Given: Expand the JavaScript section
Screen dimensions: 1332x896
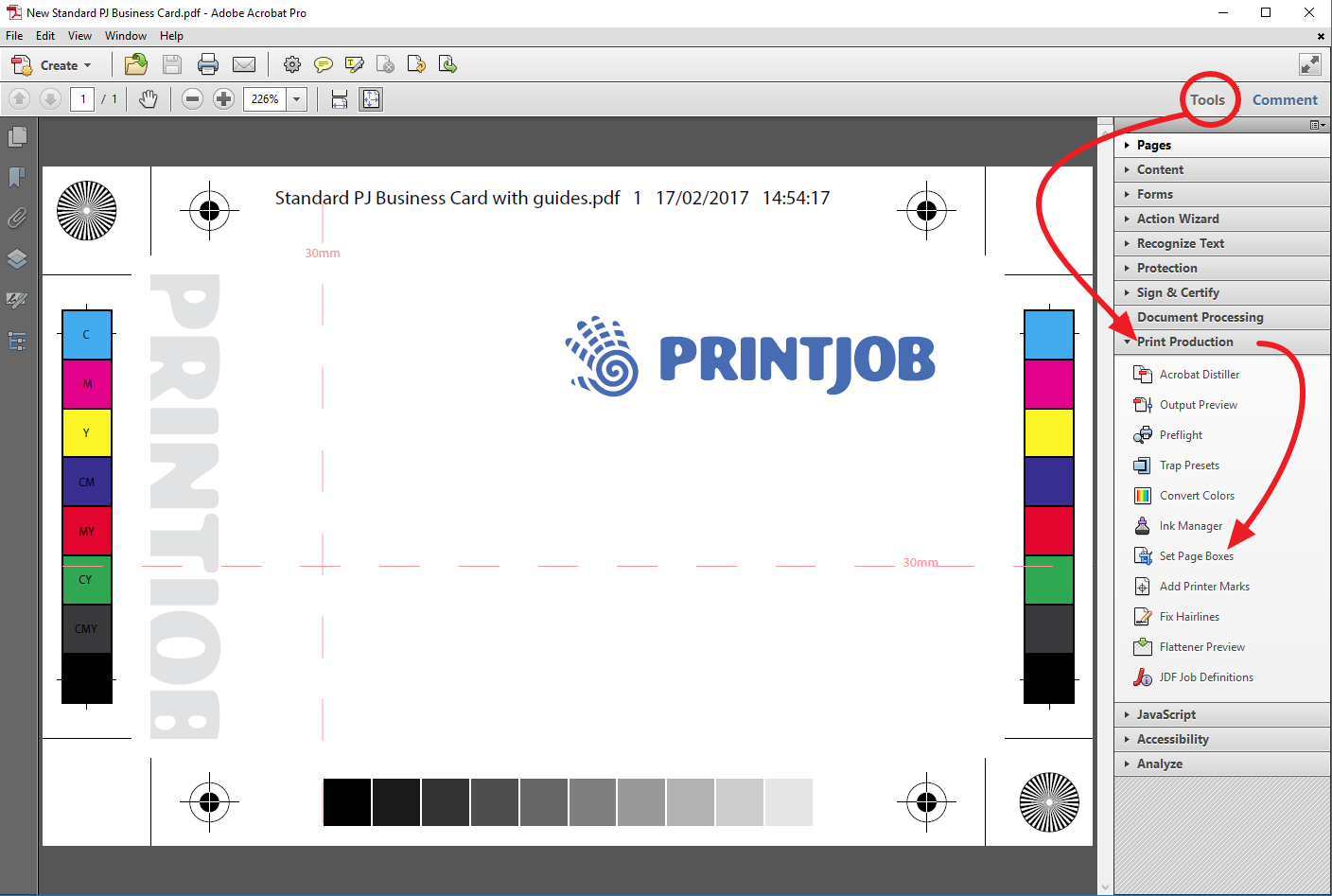Looking at the screenshot, I should (1222, 714).
